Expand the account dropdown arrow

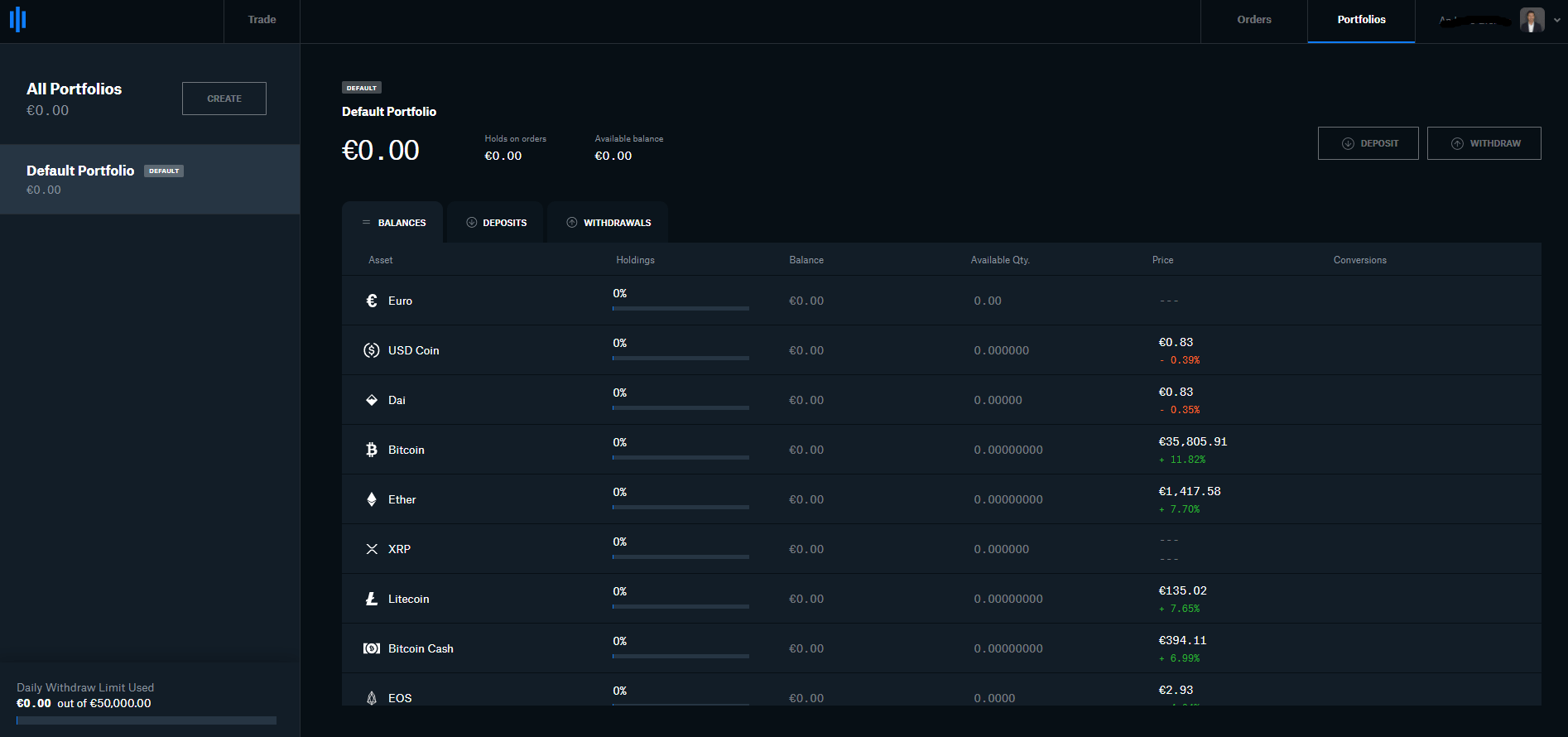tap(1556, 20)
